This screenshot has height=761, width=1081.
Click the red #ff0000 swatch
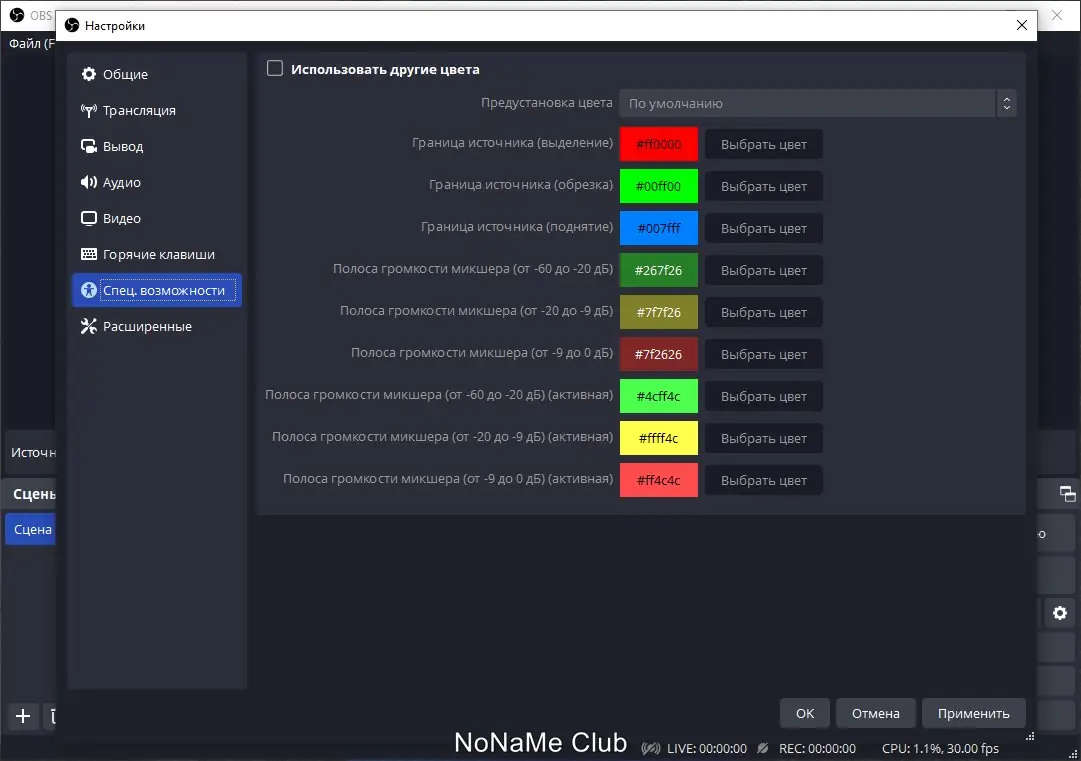tap(658, 144)
